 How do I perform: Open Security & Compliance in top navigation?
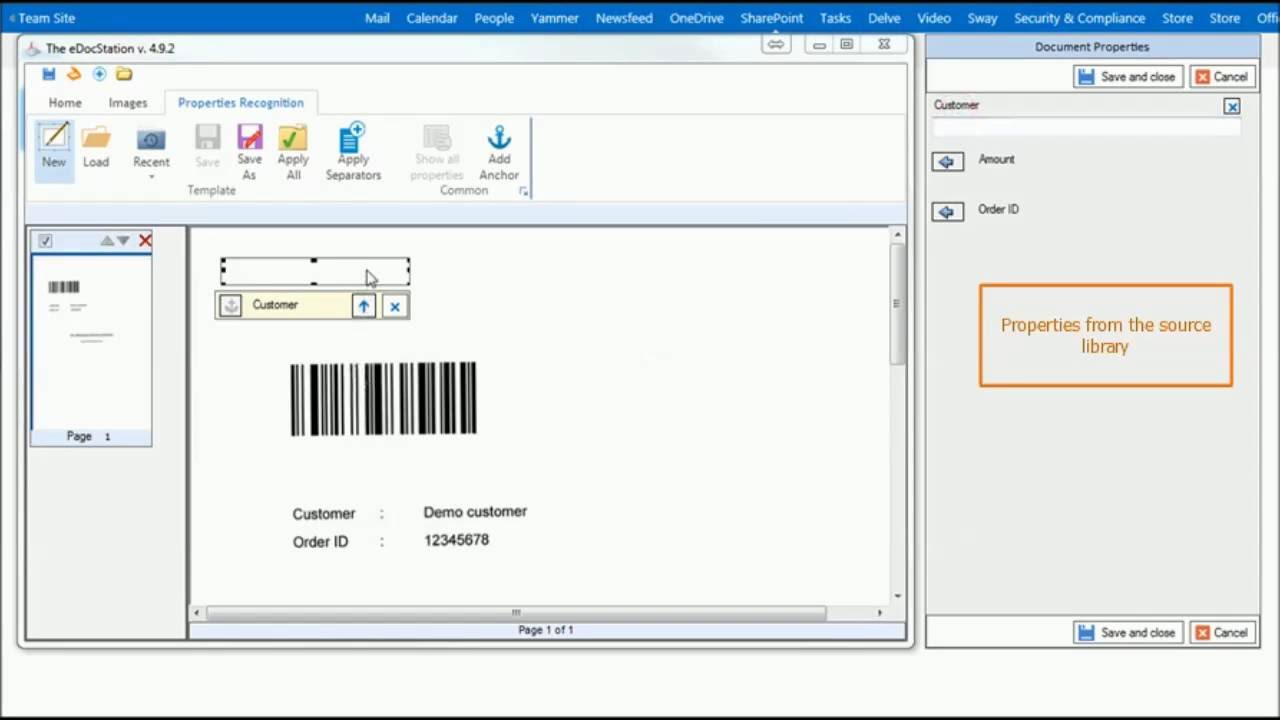point(1079,18)
